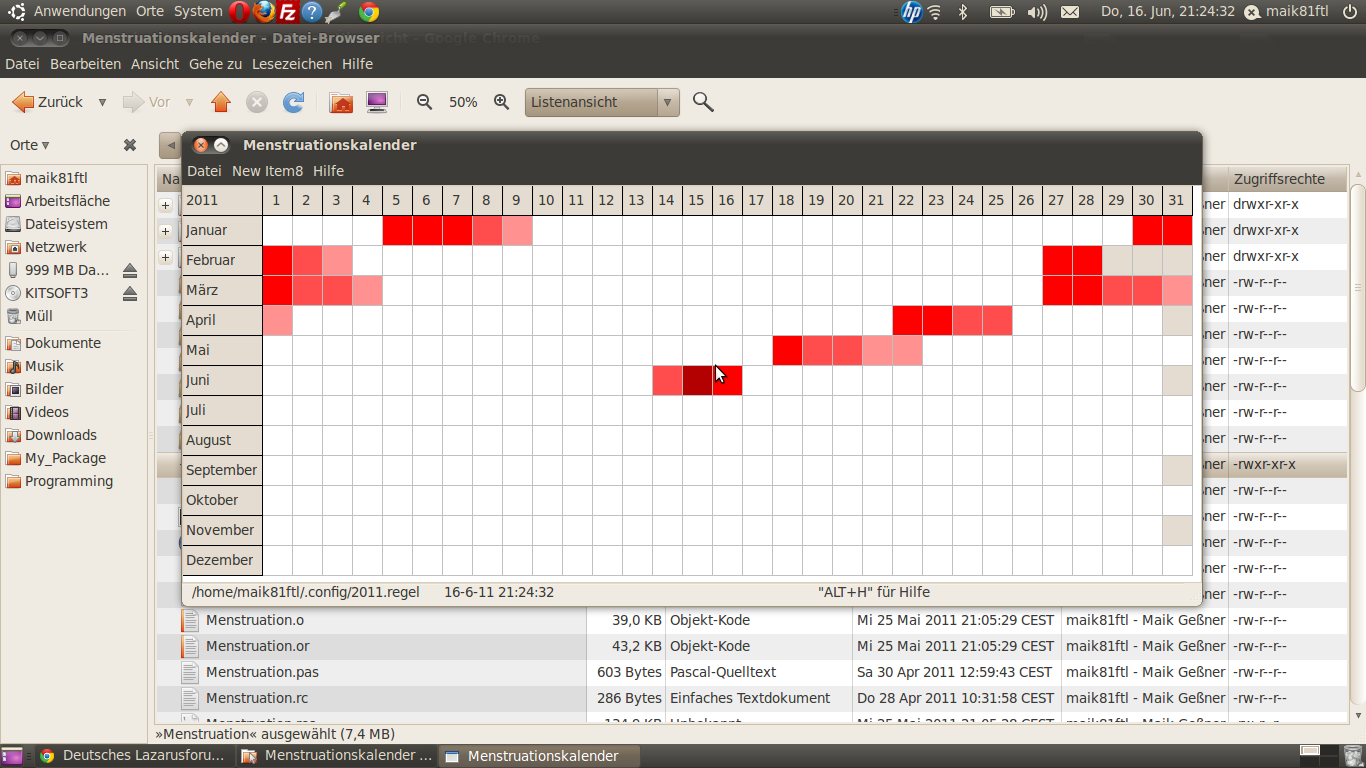Click the Computer icon in toolbar
Viewport: 1366px width, 768px height.
tap(377, 102)
